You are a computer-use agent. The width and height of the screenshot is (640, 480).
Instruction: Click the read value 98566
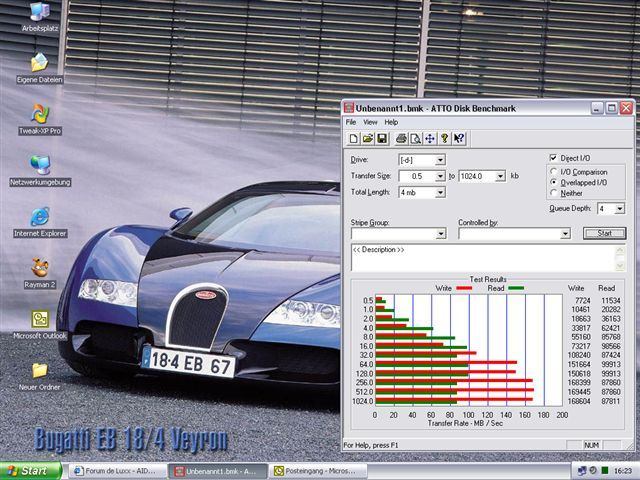[x=610, y=346]
